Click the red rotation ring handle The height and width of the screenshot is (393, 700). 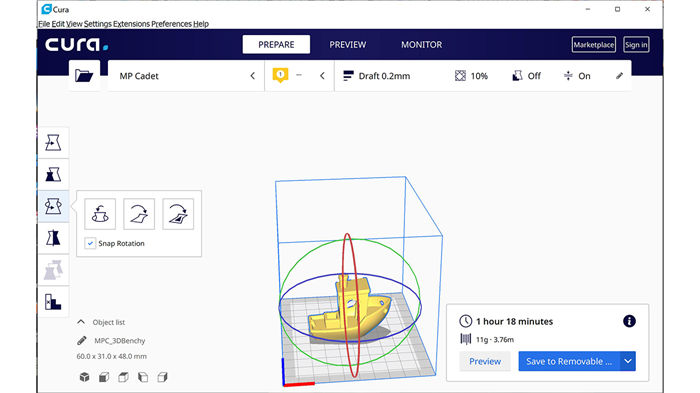[348, 235]
